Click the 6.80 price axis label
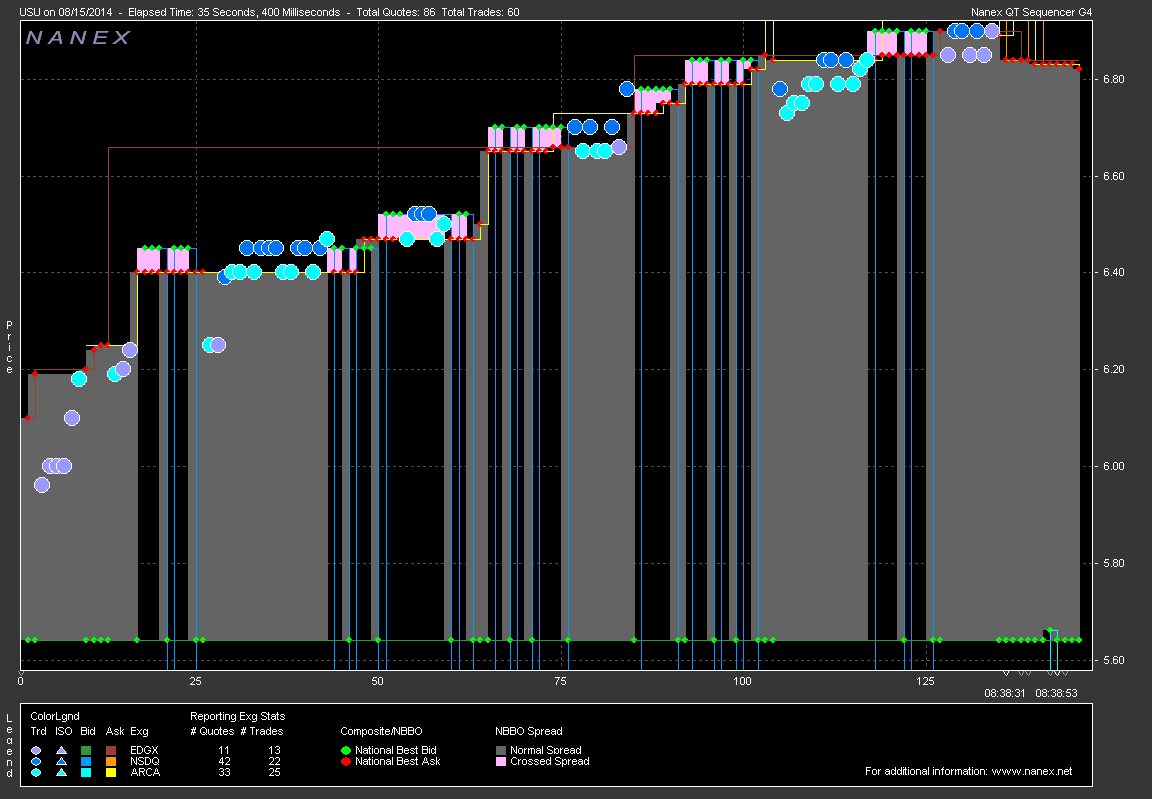Image resolution: width=1152 pixels, height=799 pixels. click(1114, 79)
